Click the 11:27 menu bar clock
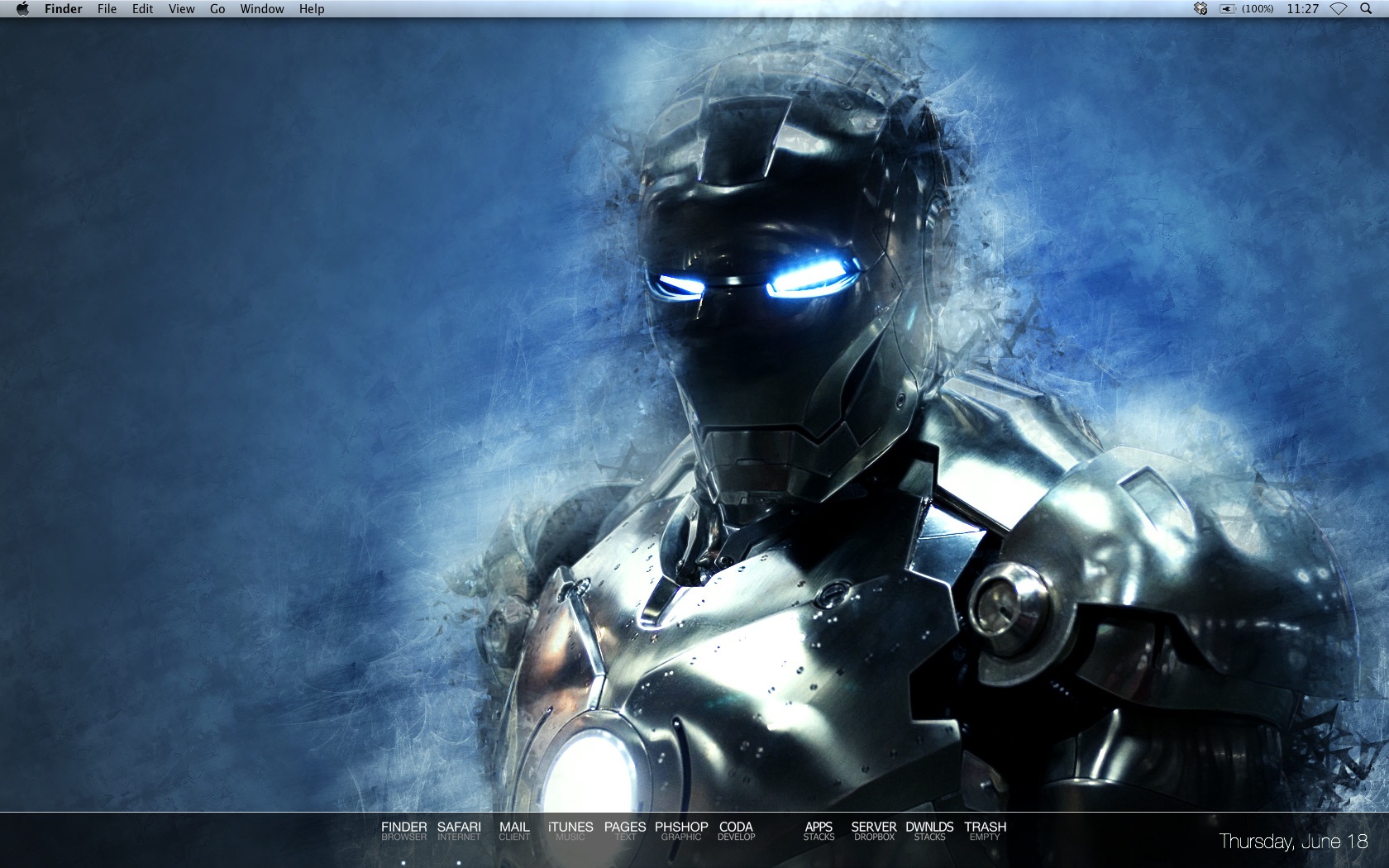This screenshot has height=868, width=1389. tap(1302, 9)
